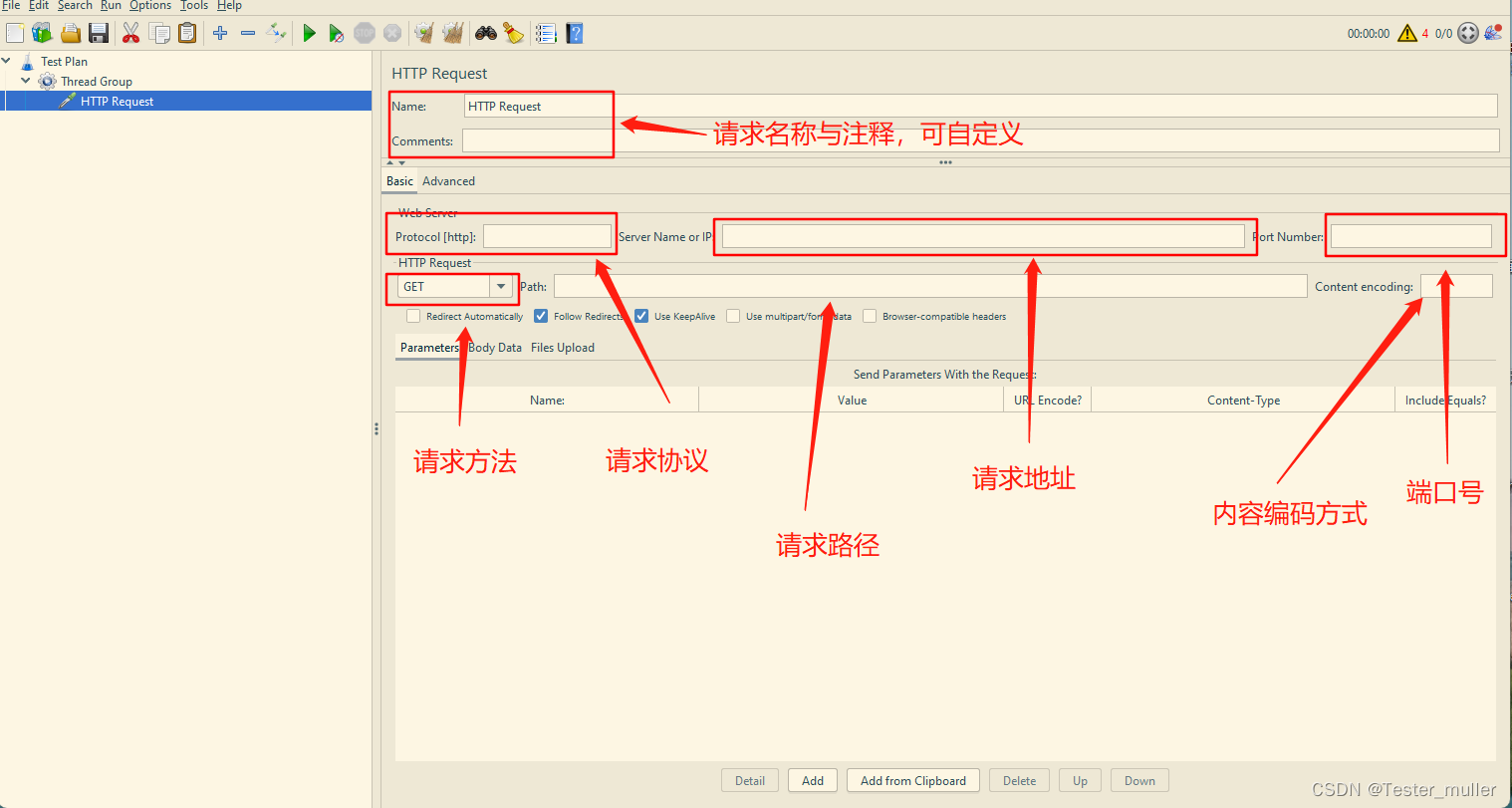Open the Function Helper list icon

546,33
